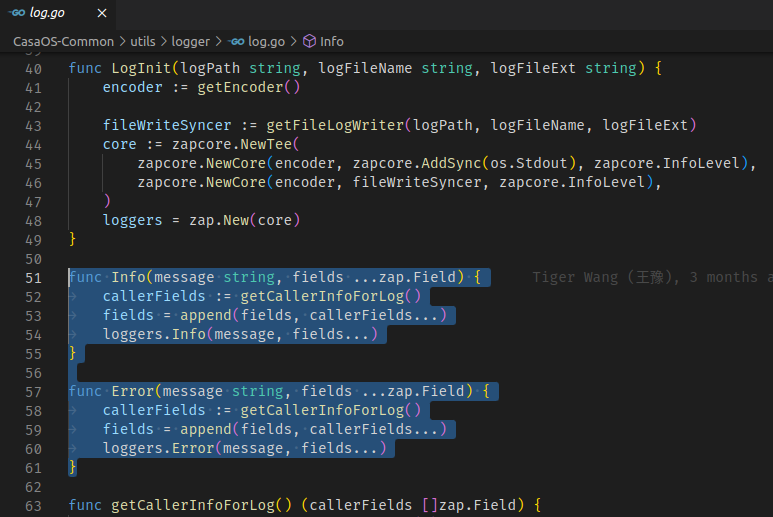Click line number 51 in gutter
This screenshot has height=517, width=773.
point(34,278)
